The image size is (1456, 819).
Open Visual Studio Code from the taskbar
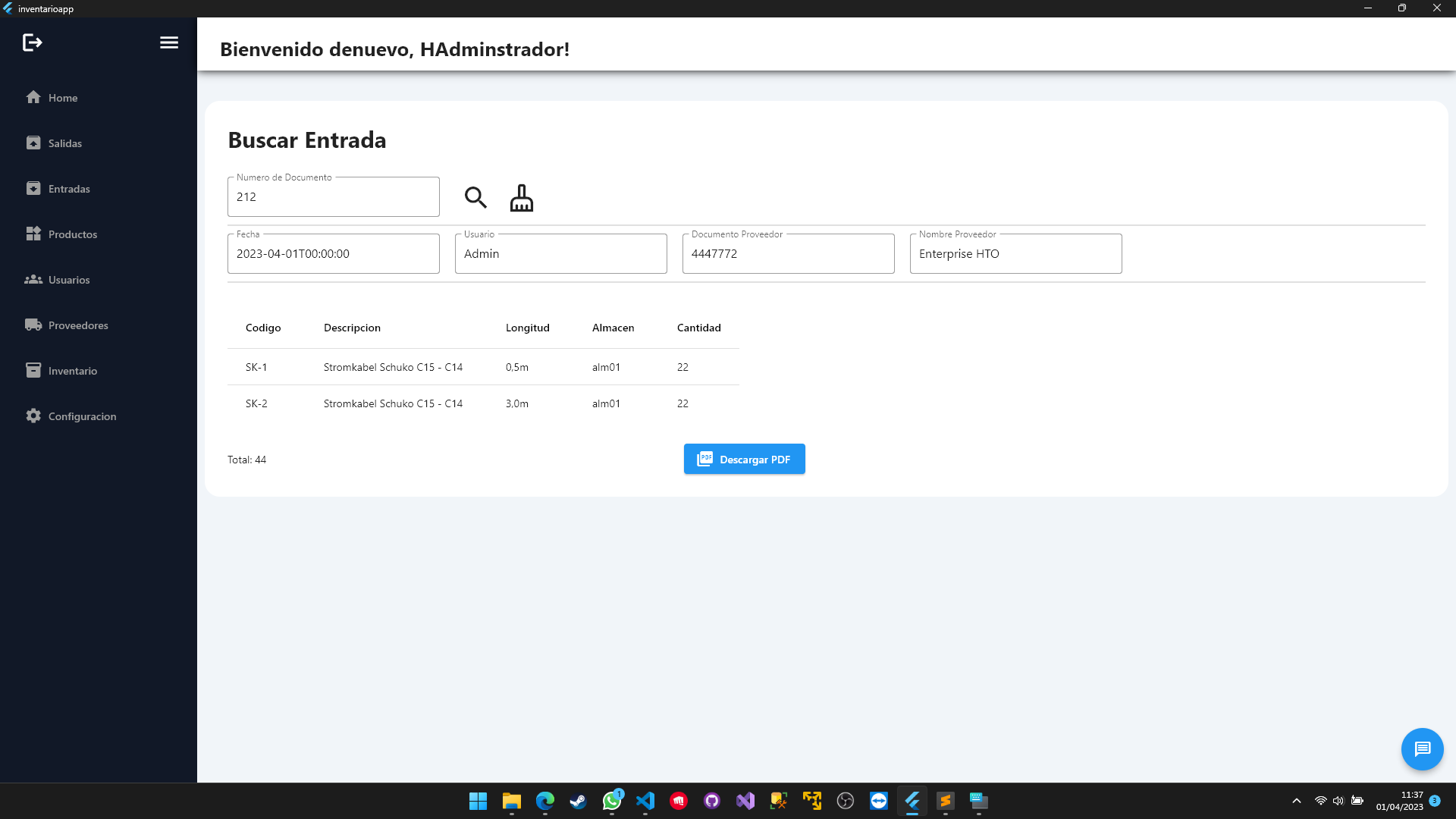tap(645, 801)
